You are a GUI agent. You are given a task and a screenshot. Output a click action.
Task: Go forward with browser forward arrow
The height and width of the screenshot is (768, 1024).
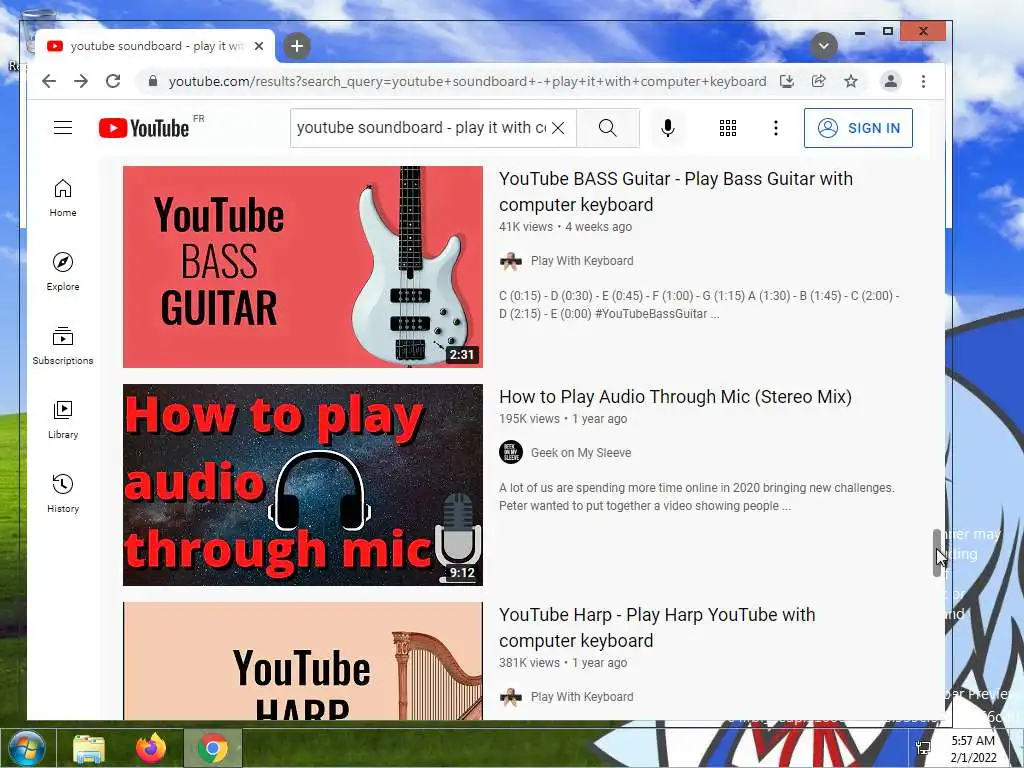click(x=81, y=81)
